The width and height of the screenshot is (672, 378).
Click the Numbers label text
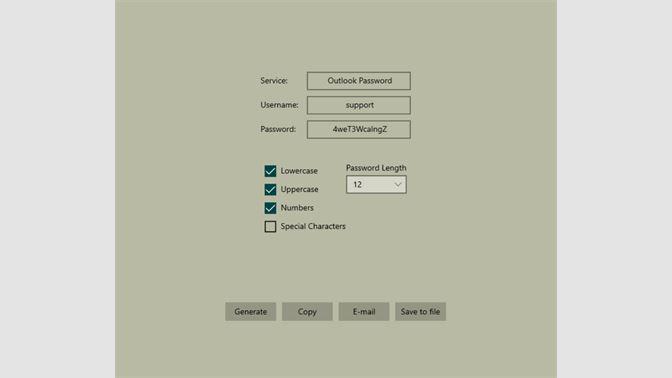297,208
